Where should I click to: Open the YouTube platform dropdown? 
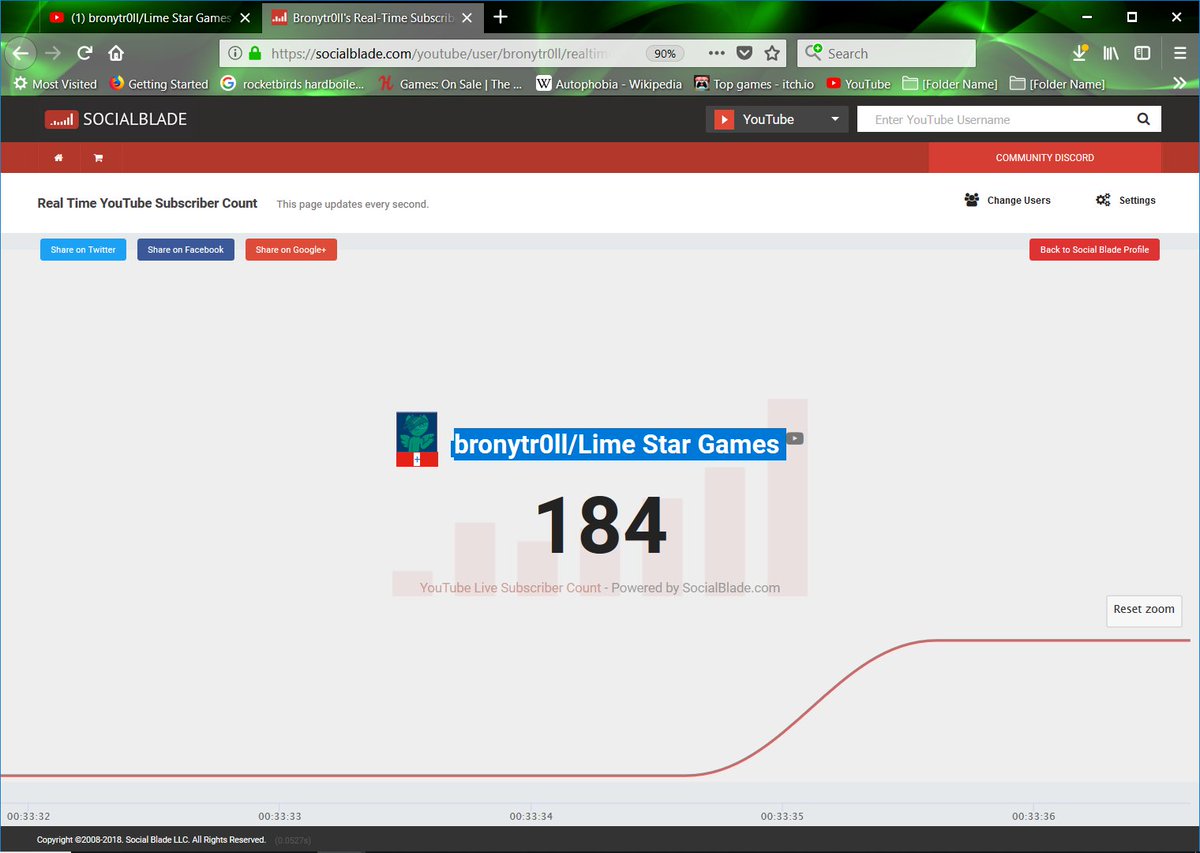pyautogui.click(x=777, y=119)
